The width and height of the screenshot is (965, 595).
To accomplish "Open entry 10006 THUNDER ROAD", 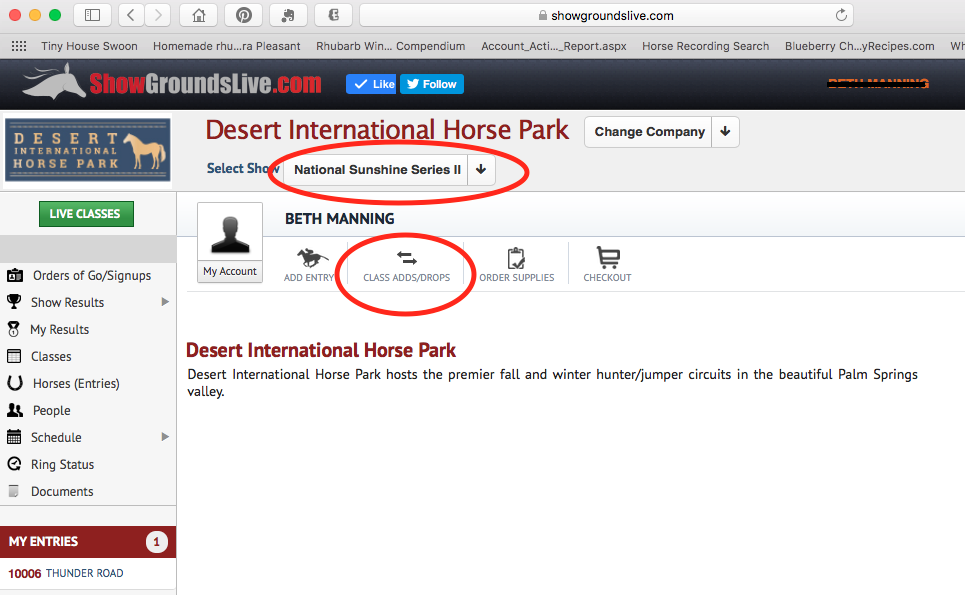I will pyautogui.click(x=65, y=573).
